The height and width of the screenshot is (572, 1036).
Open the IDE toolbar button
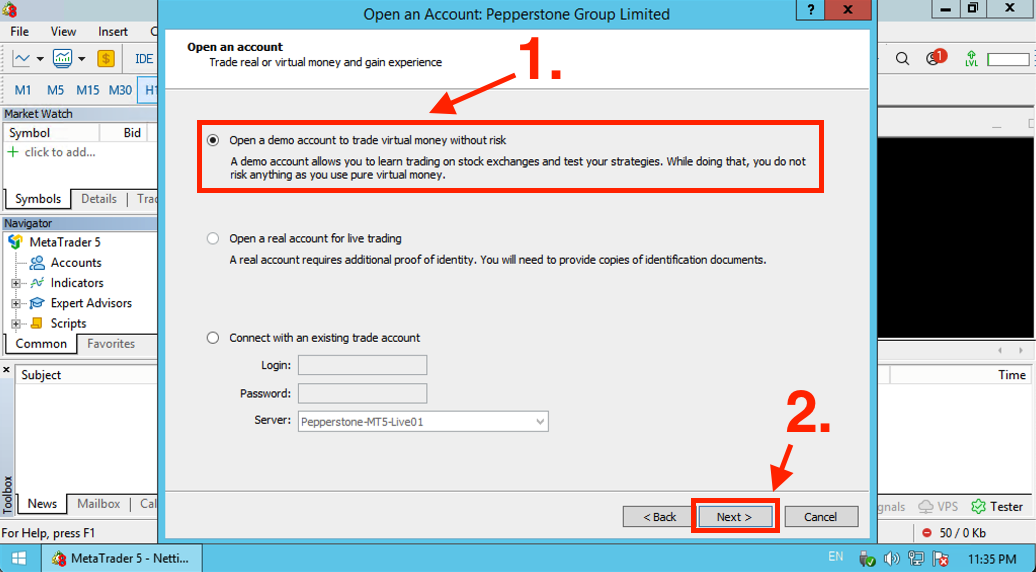click(144, 59)
